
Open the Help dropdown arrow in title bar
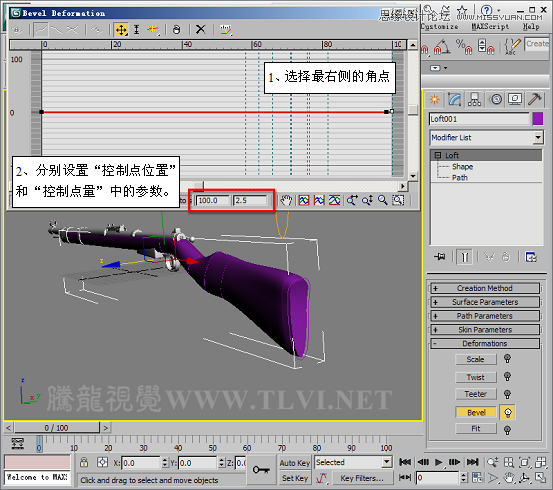point(498,11)
